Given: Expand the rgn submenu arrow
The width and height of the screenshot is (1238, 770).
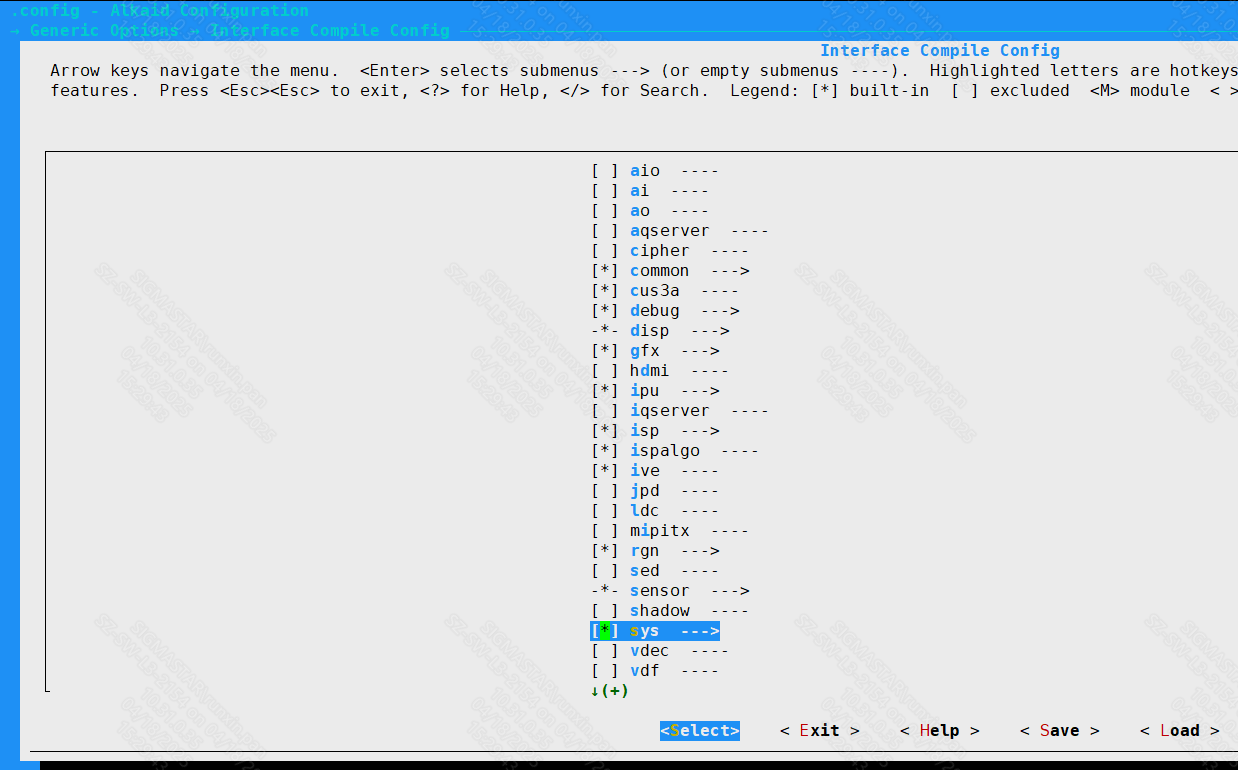Looking at the screenshot, I should 700,551.
